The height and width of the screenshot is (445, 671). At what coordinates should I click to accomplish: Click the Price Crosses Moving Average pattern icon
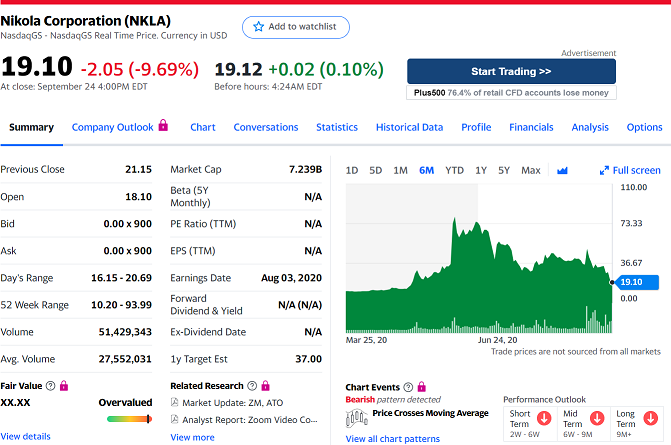(x=356, y=418)
